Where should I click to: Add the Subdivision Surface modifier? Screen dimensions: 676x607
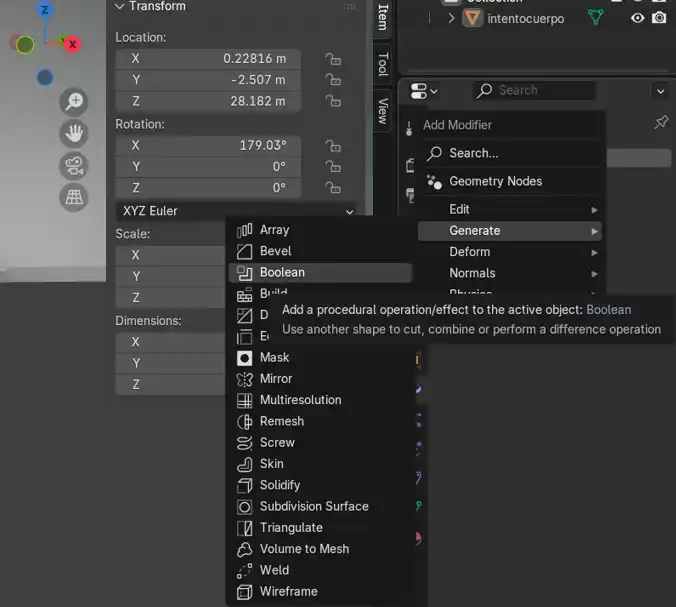320,506
